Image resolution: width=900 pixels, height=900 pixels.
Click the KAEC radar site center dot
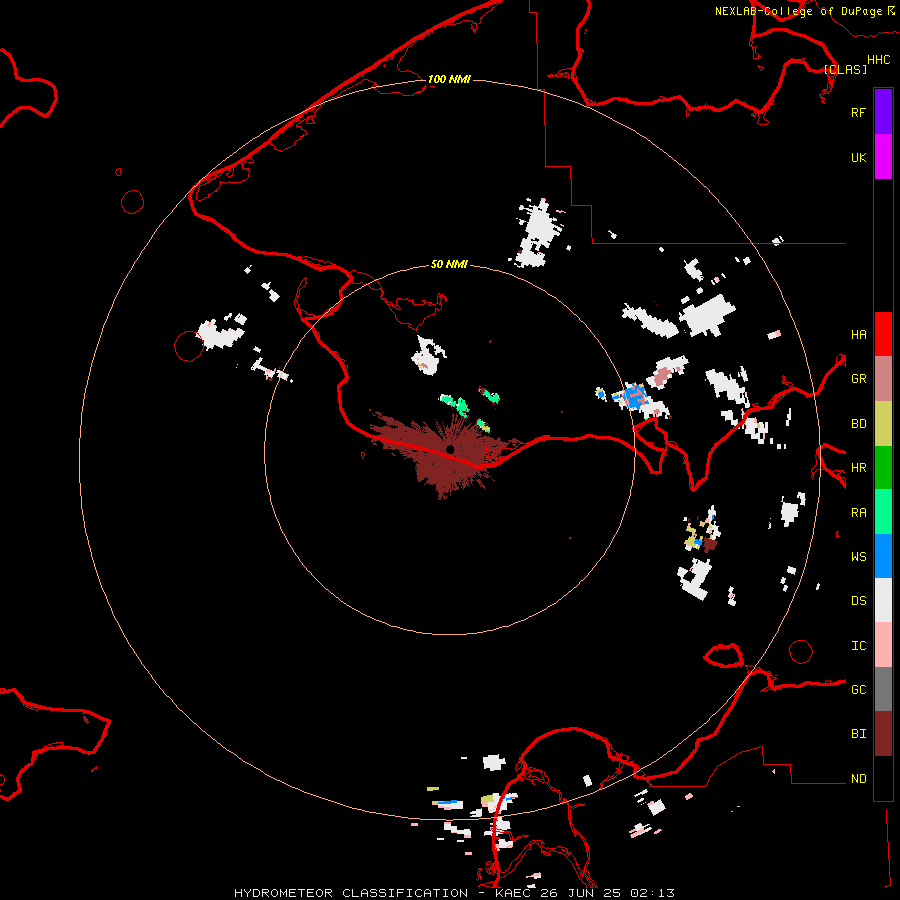450,449
